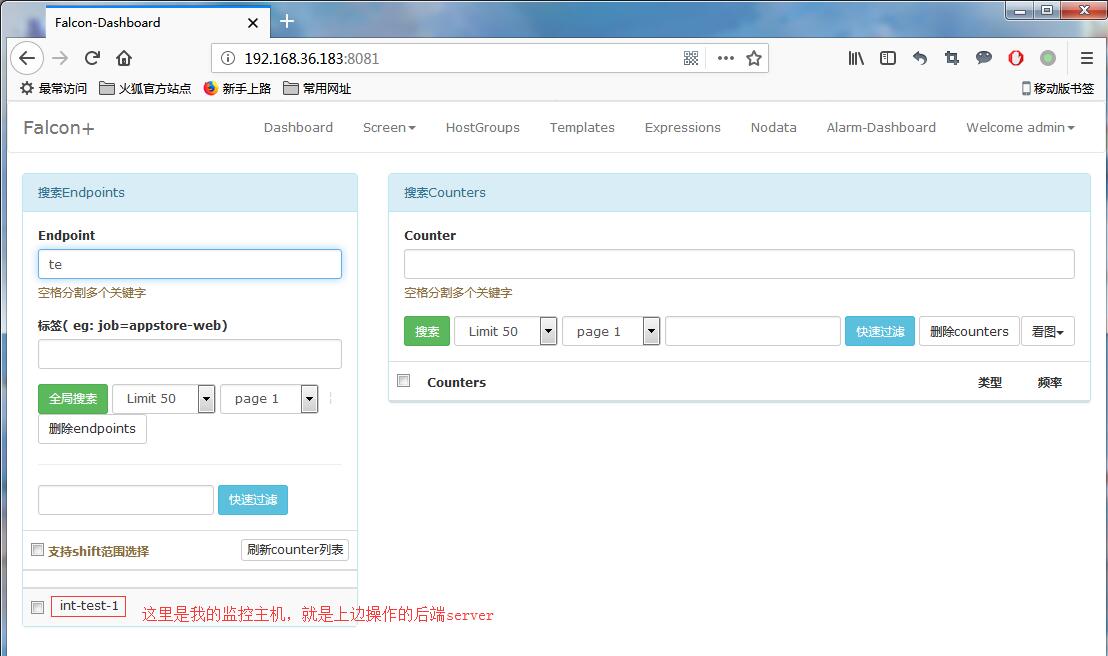This screenshot has width=1108, height=656.
Task: Click the QR code icon in address bar
Action: 691,58
